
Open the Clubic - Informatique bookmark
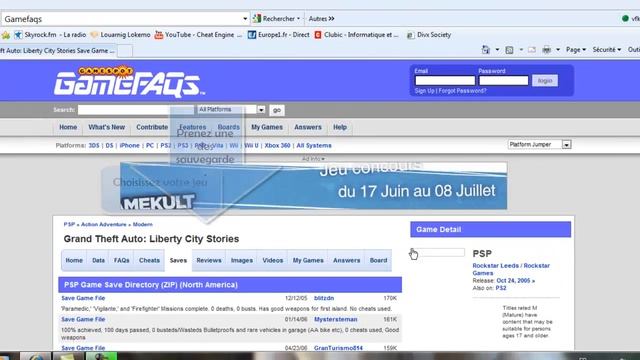[x=356, y=35]
